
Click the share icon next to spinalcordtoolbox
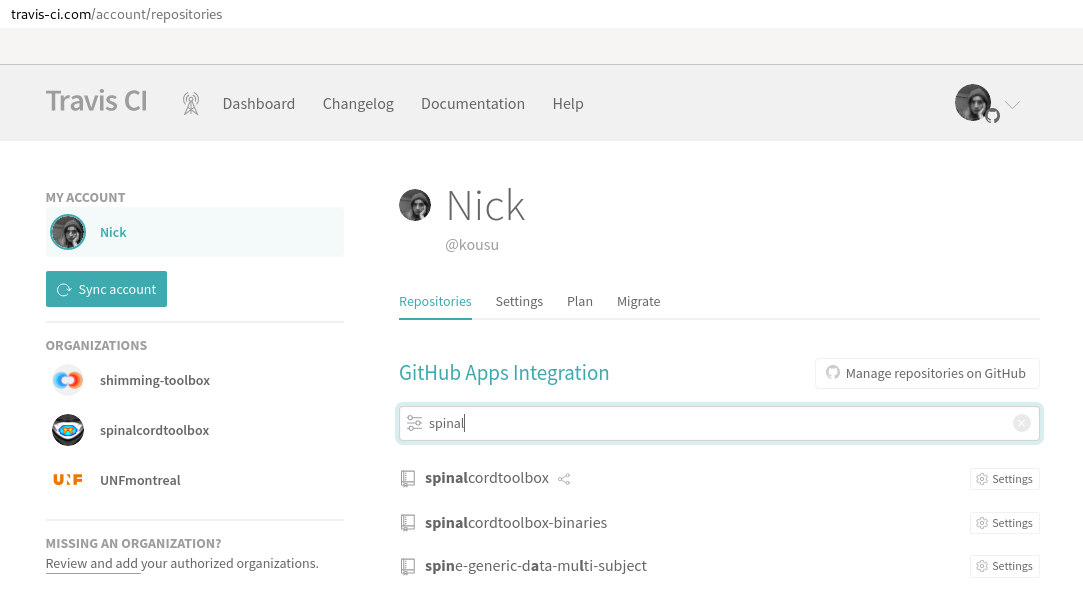pos(564,479)
